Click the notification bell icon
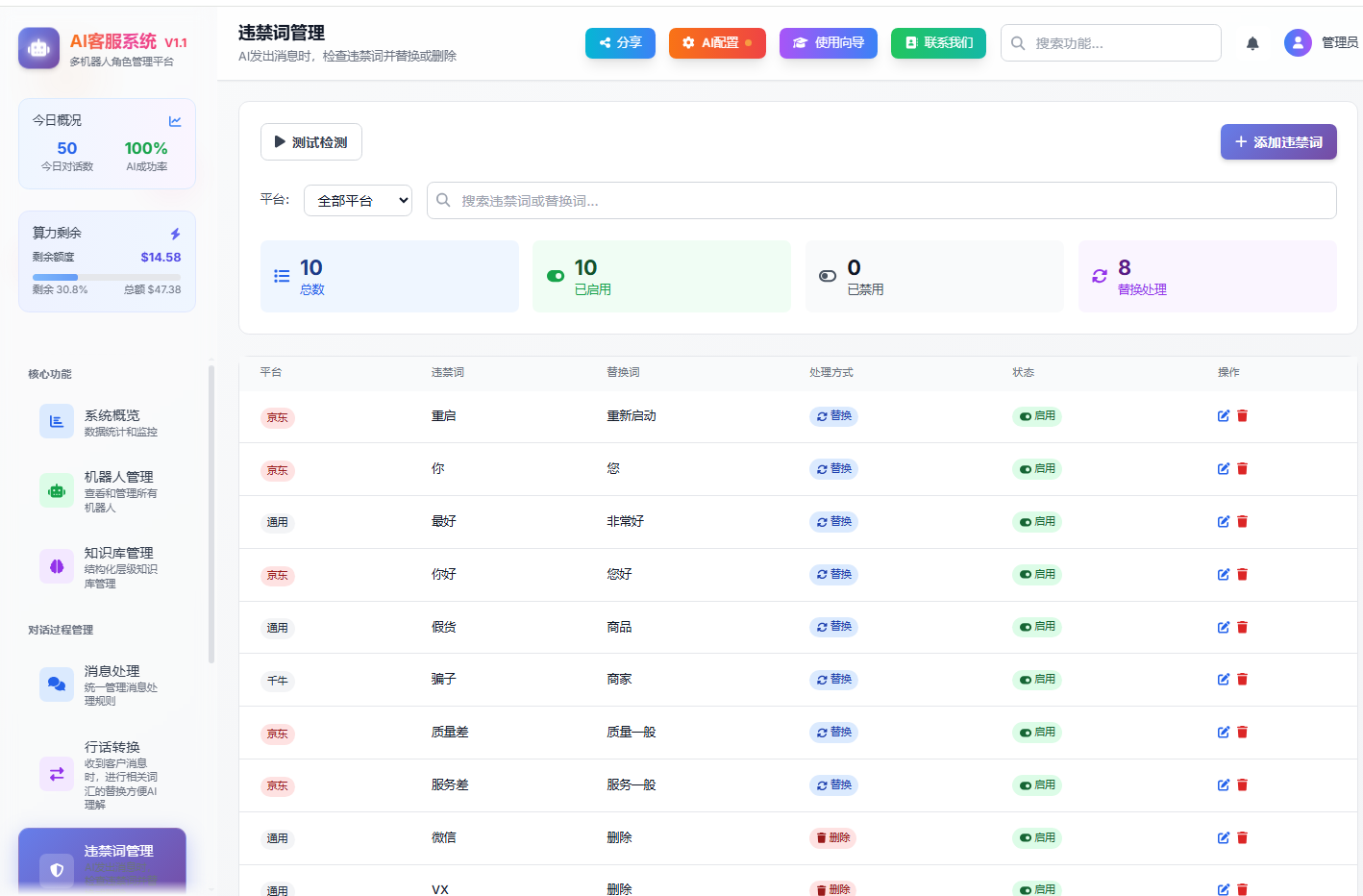This screenshot has width=1363, height=896. point(1252,43)
